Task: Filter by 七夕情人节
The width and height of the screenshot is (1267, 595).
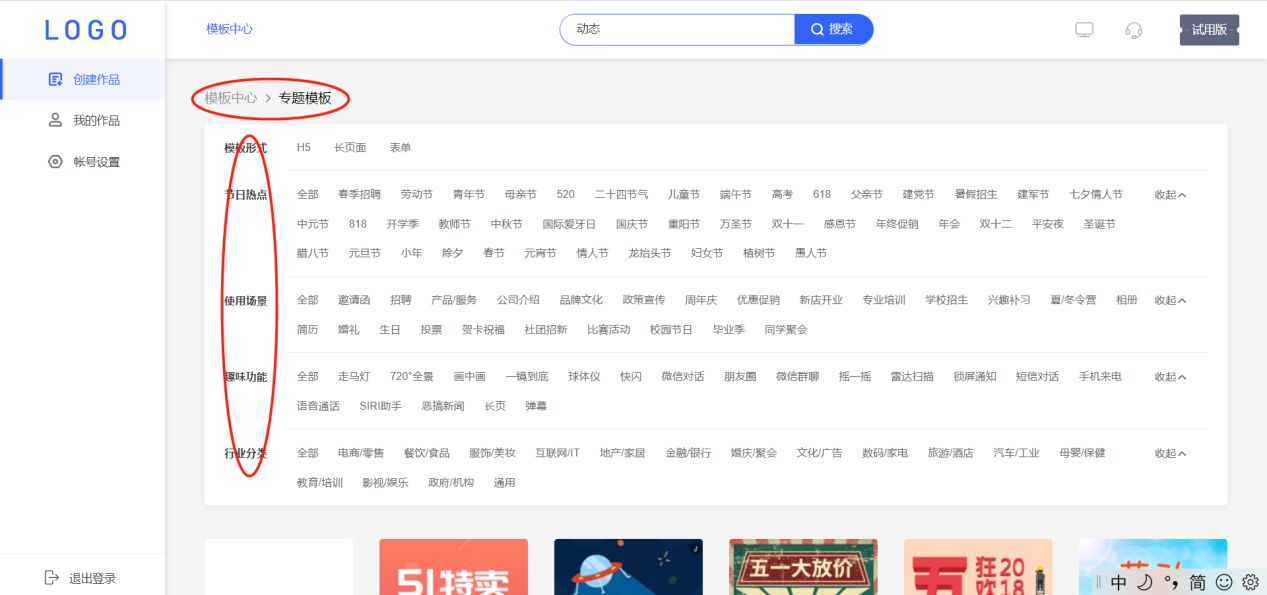Action: [x=1096, y=195]
